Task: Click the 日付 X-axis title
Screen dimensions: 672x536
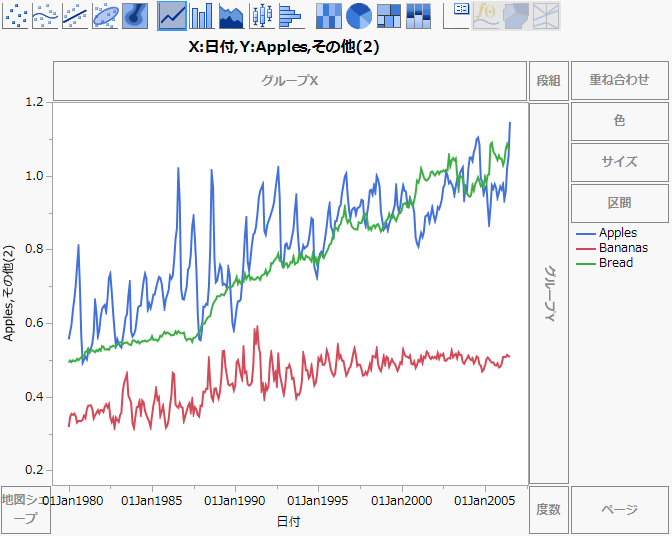Action: coord(287,522)
